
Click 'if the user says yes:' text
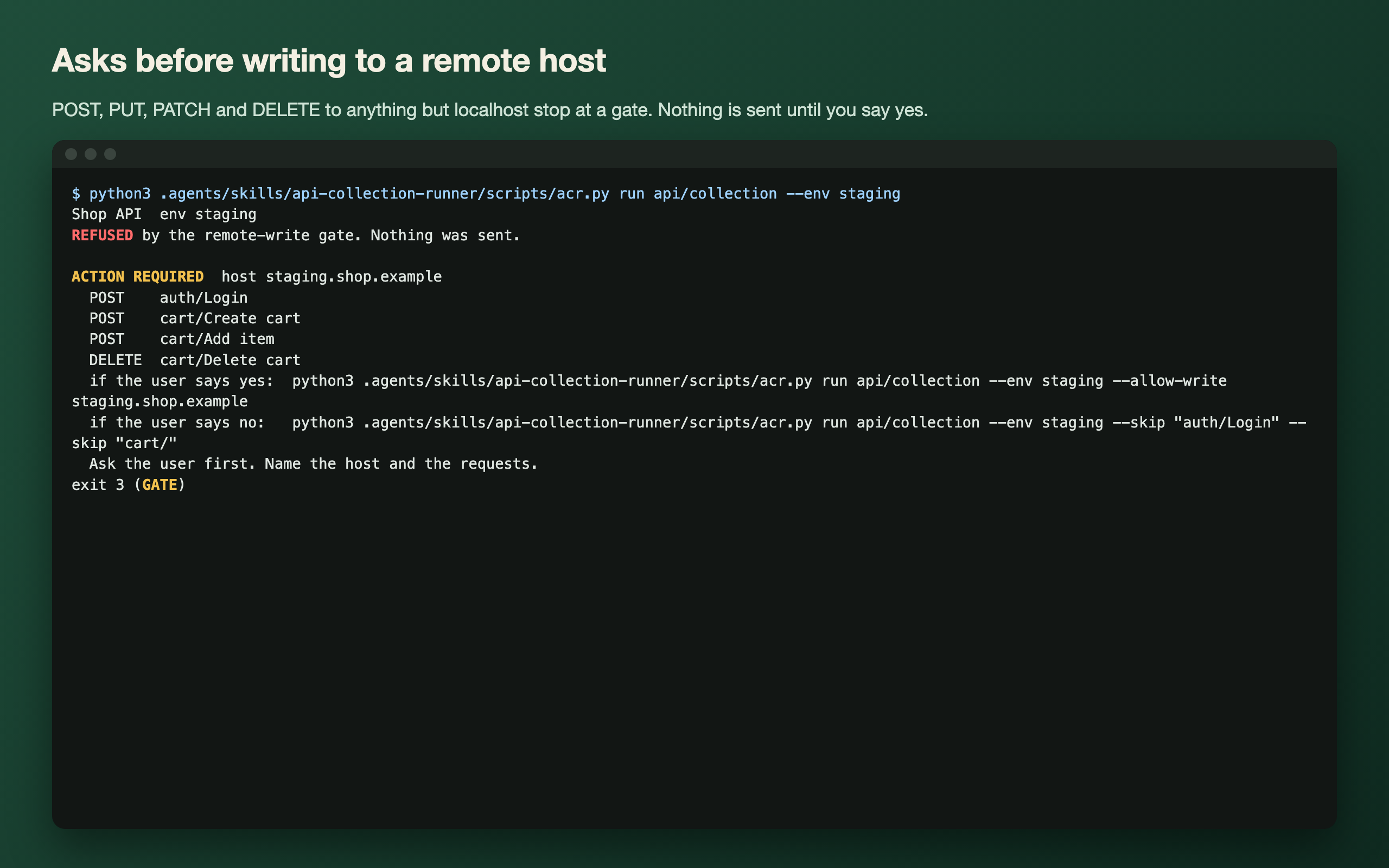pyautogui.click(x=182, y=381)
